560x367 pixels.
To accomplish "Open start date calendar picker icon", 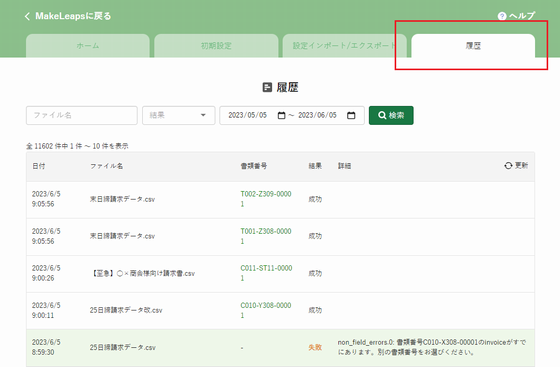I will coord(281,115).
